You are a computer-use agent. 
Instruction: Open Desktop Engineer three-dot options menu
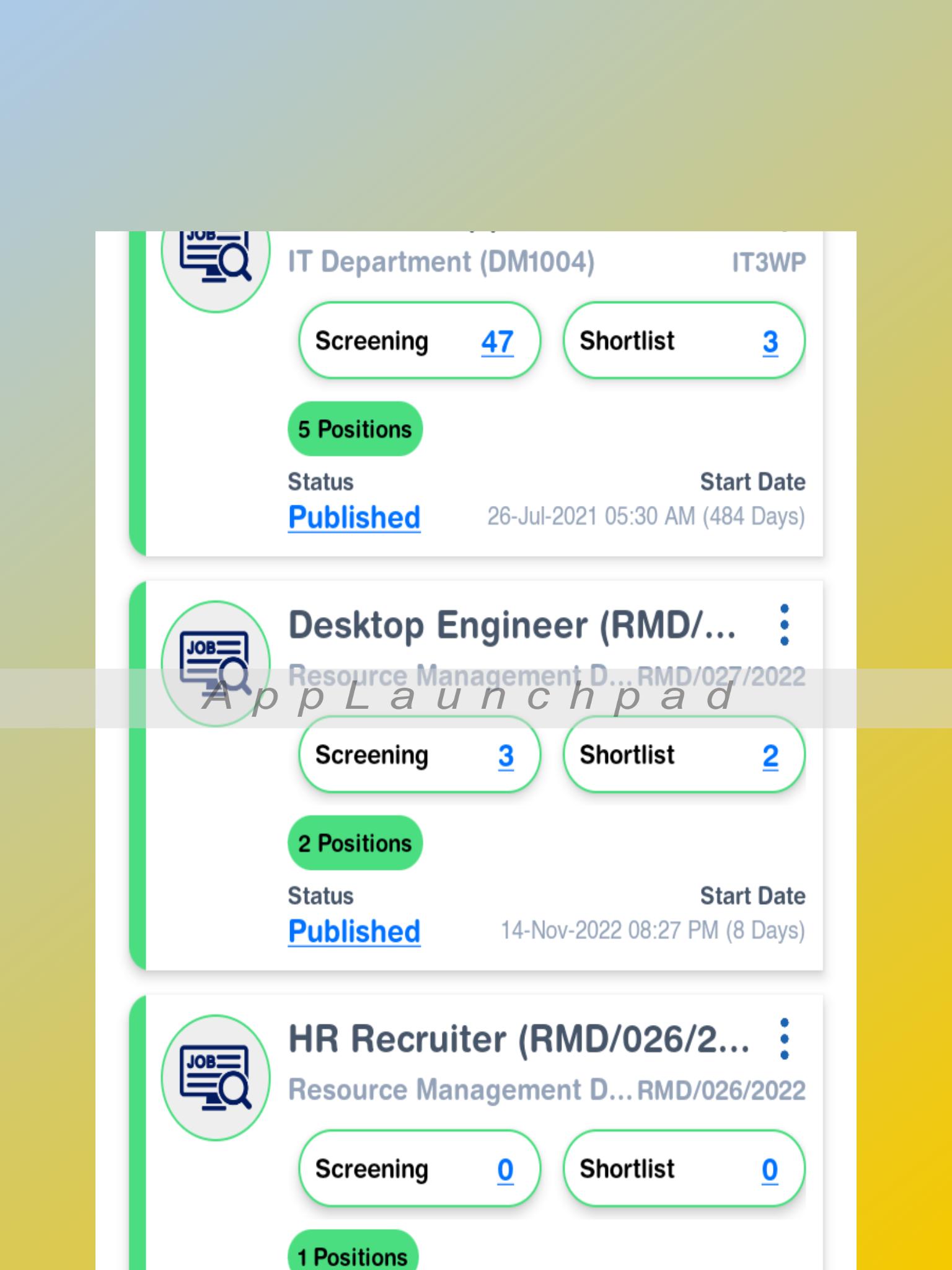(784, 624)
